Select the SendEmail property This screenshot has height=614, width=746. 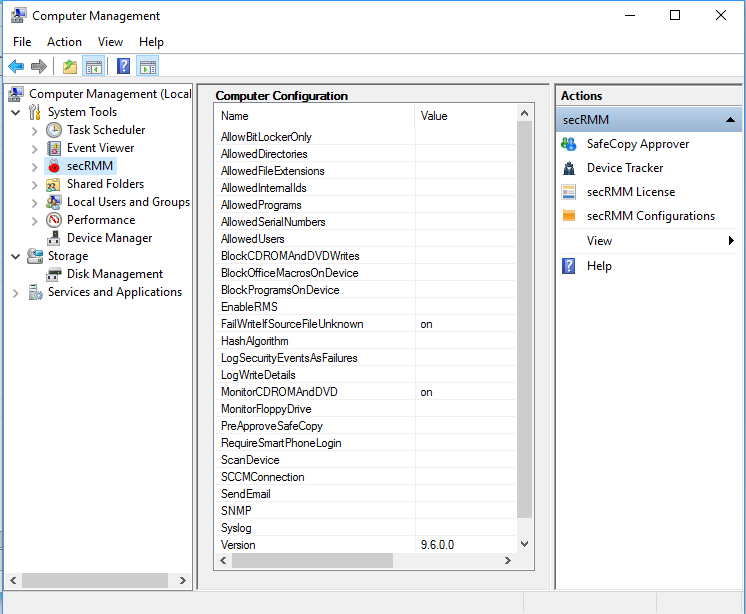click(x=245, y=494)
